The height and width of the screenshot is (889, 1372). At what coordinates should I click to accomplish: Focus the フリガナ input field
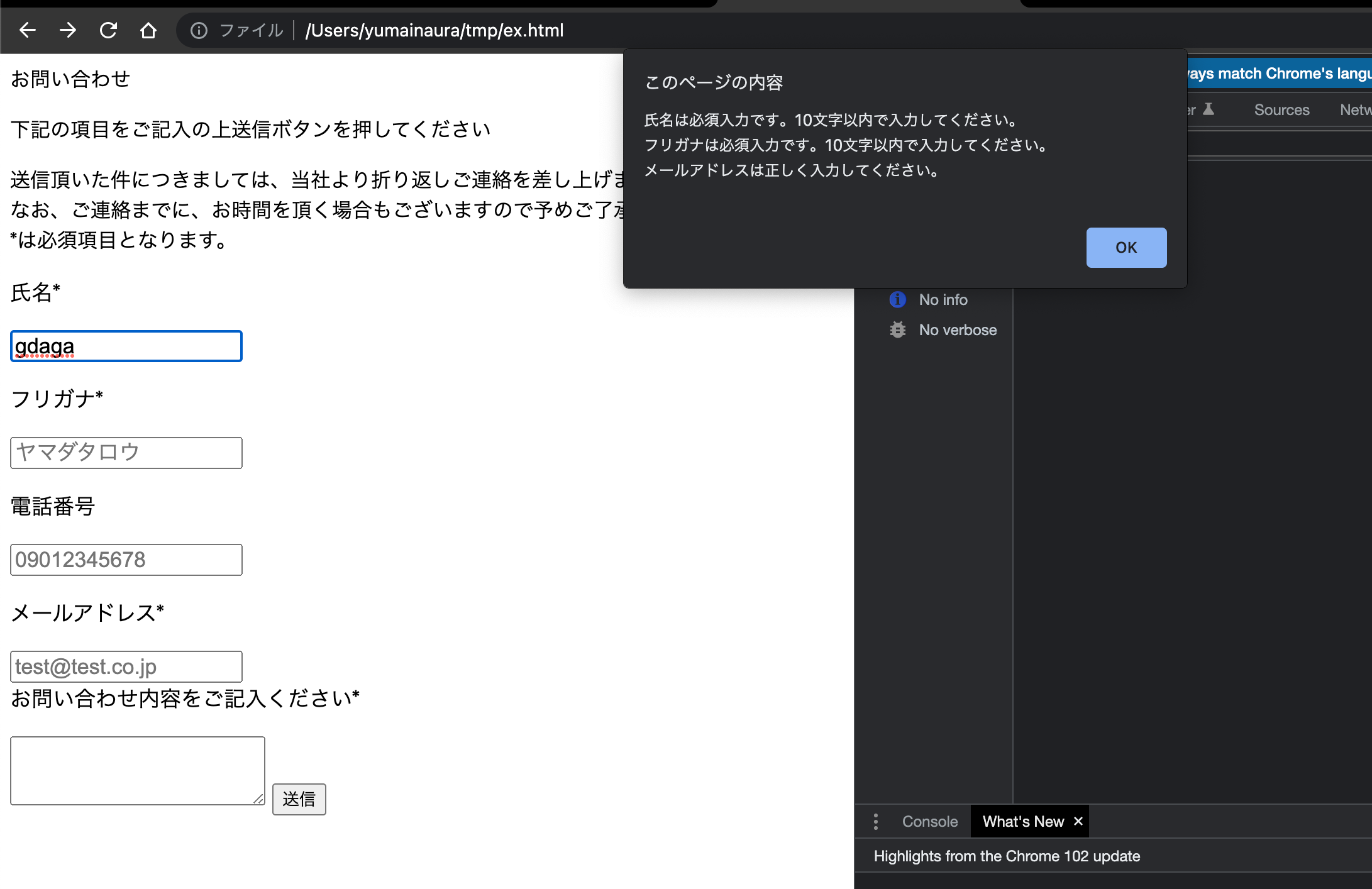pyautogui.click(x=126, y=453)
